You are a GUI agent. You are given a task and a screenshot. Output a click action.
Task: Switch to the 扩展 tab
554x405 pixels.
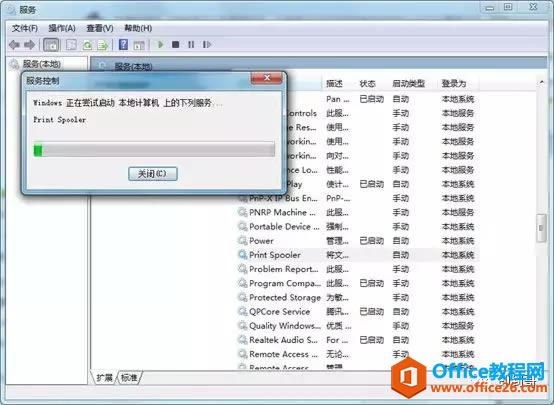(105, 378)
